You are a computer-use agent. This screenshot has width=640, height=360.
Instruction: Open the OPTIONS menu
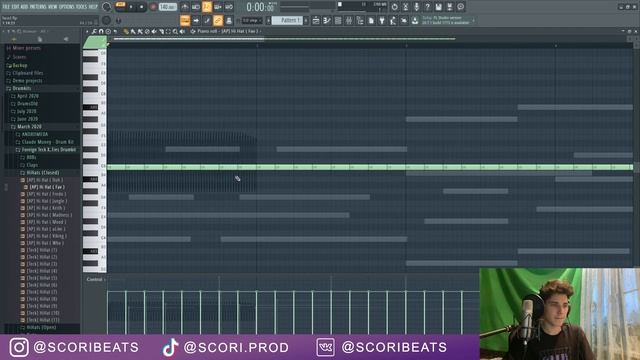pyautogui.click(x=67, y=7)
